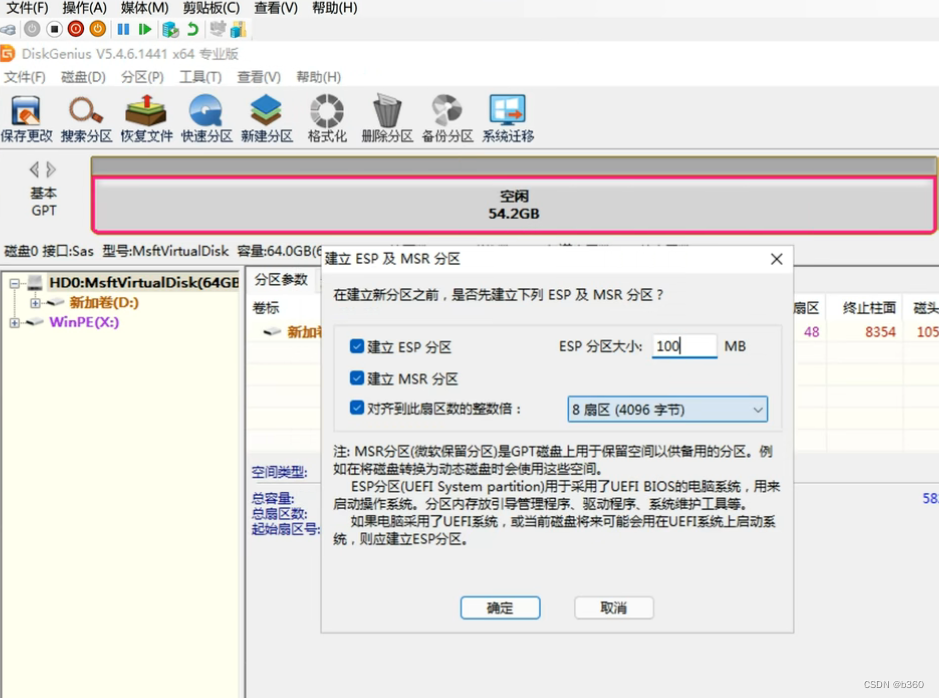Open the 操作(A) menu
The width and height of the screenshot is (939, 698).
(84, 8)
